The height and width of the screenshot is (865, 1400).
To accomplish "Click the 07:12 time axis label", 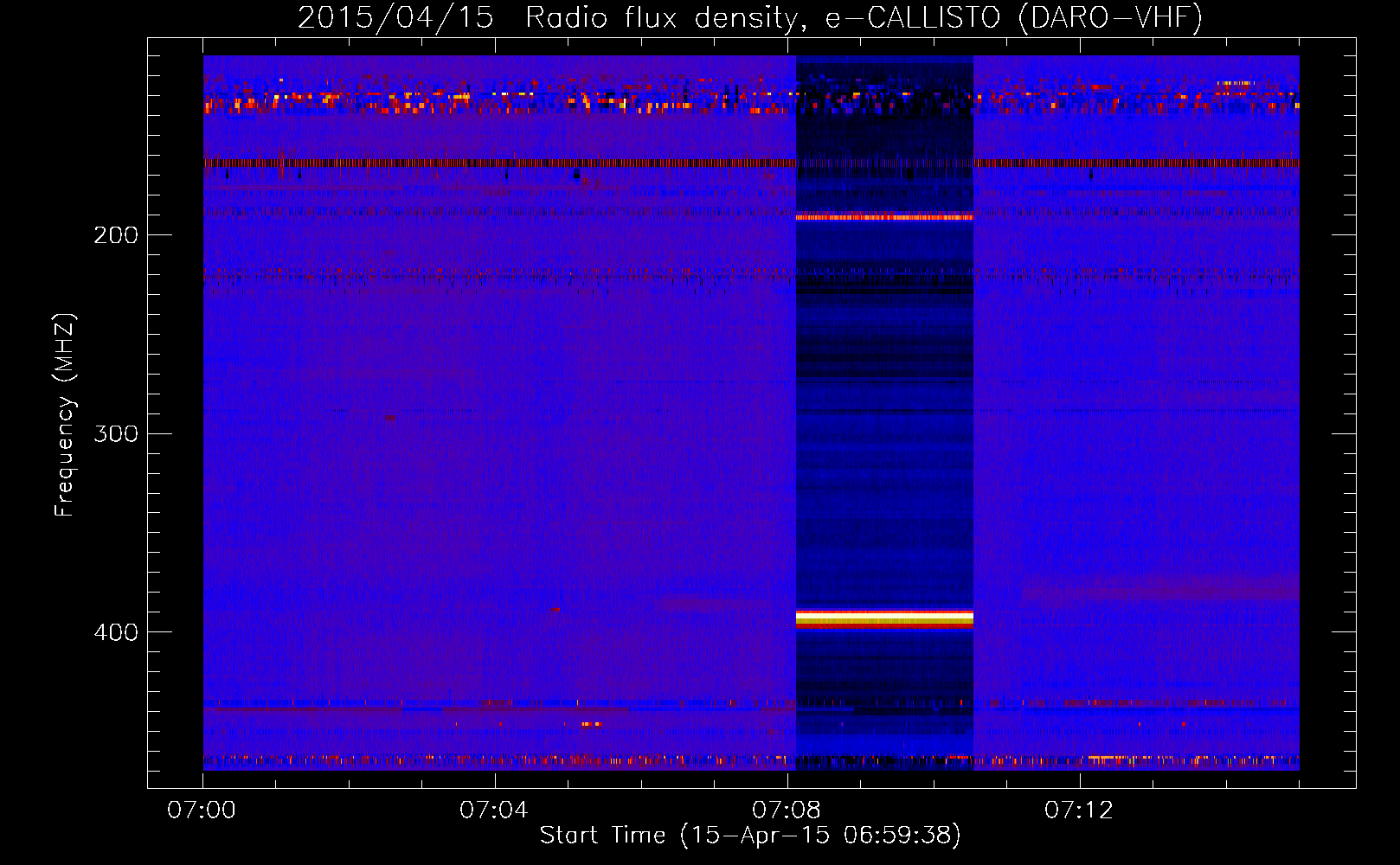I will pyautogui.click(x=1079, y=811).
